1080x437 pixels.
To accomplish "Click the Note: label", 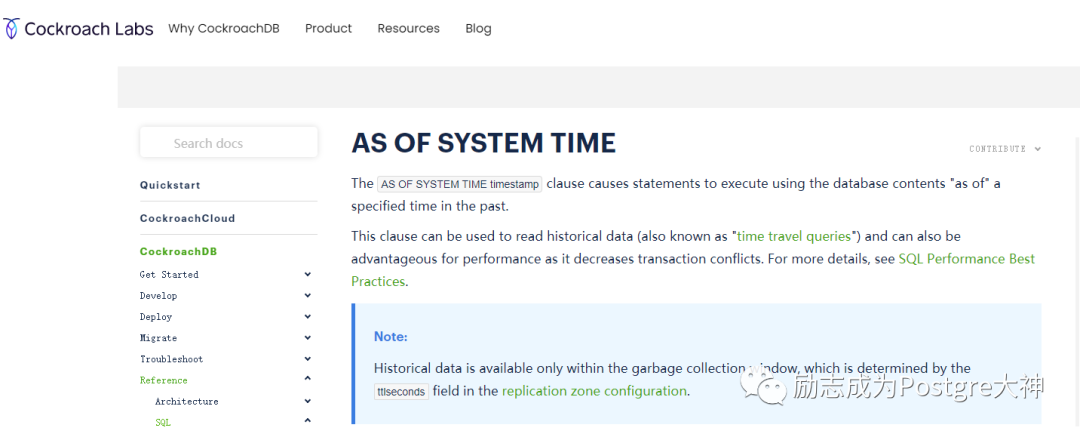I will 391,336.
